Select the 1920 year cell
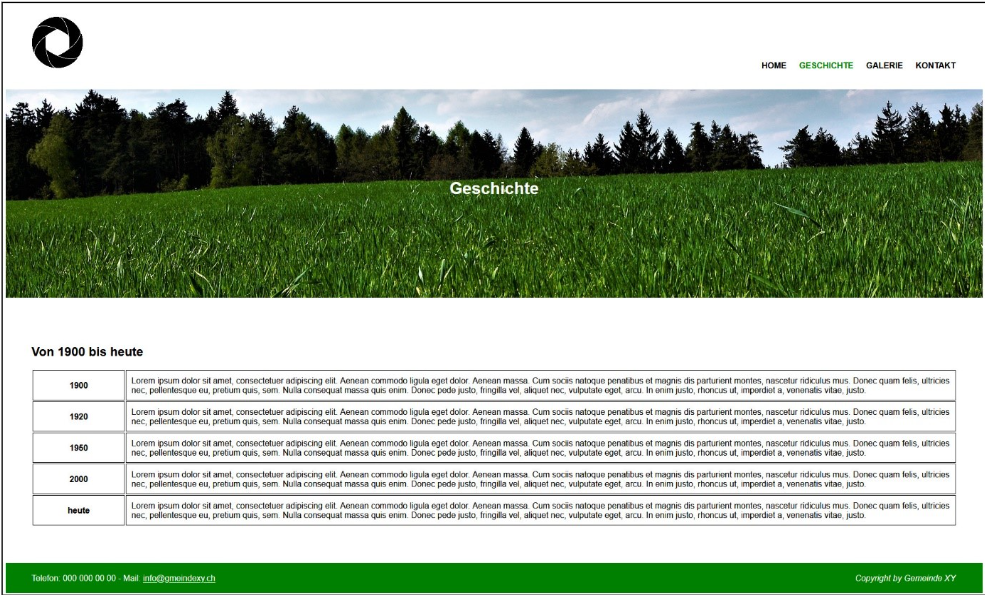This screenshot has width=985, height=595. (79, 417)
